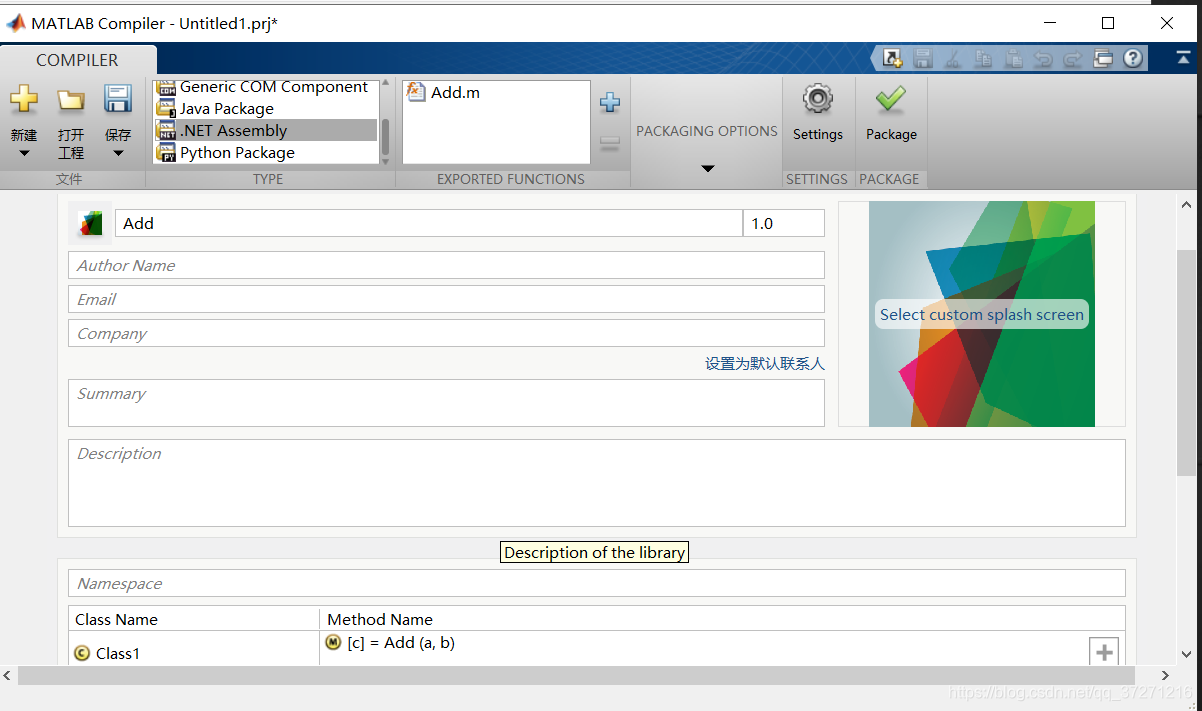
Task: Click the application icon next to Add
Action: click(90, 223)
